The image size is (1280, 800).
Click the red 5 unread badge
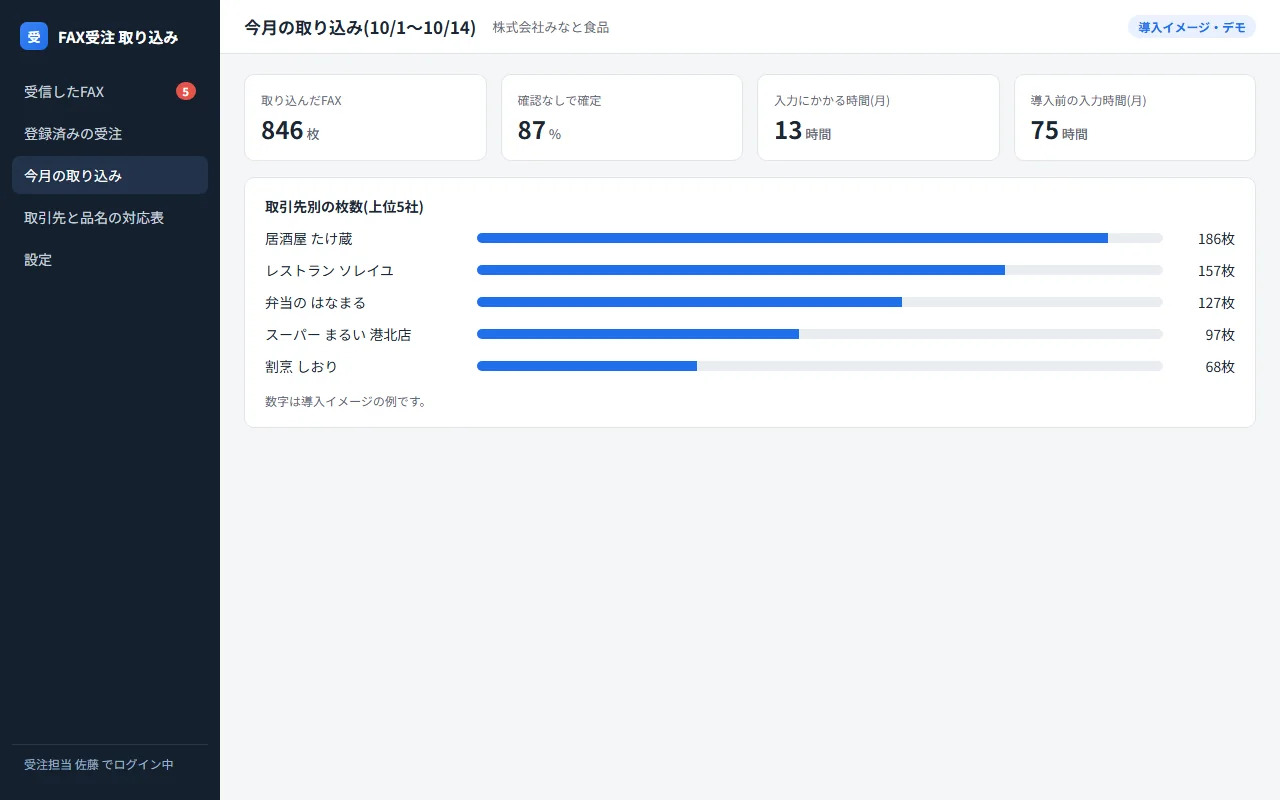[x=186, y=91]
